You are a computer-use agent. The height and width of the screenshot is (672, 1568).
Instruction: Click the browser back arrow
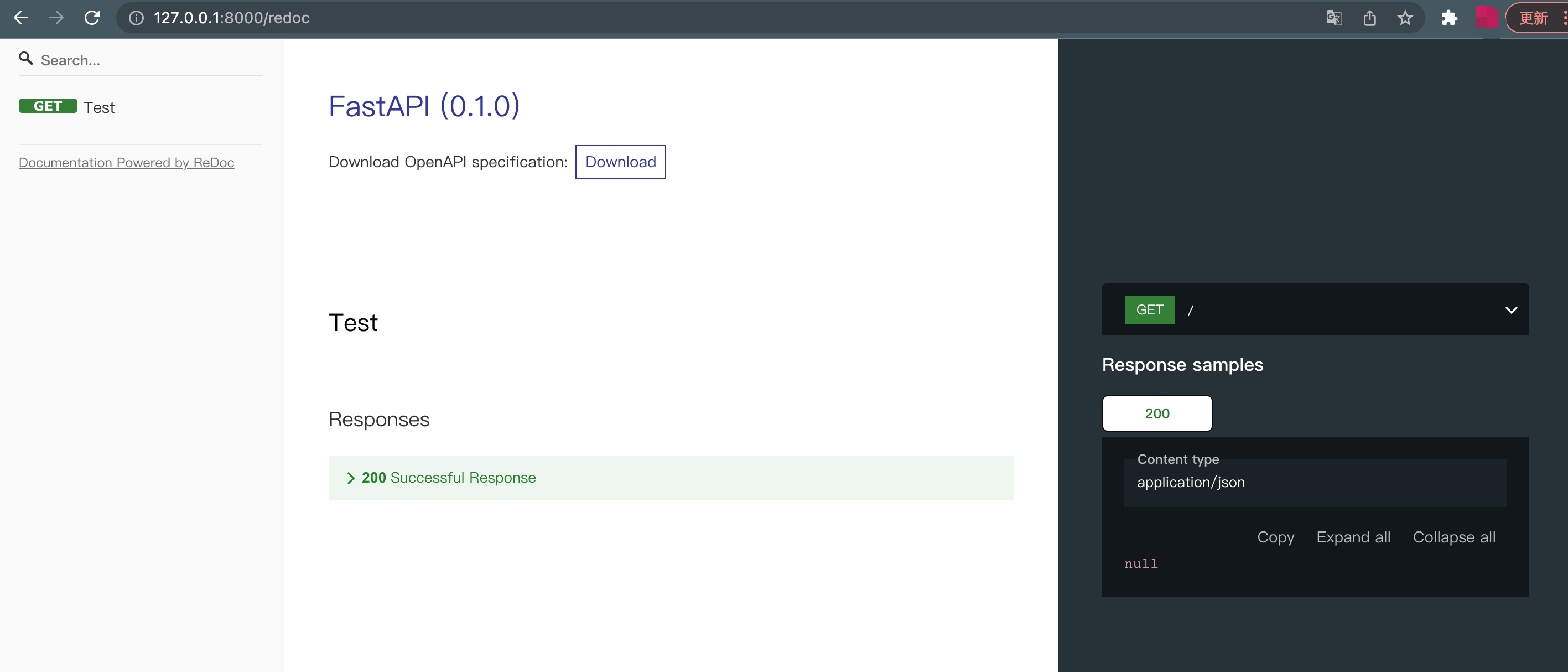point(22,18)
